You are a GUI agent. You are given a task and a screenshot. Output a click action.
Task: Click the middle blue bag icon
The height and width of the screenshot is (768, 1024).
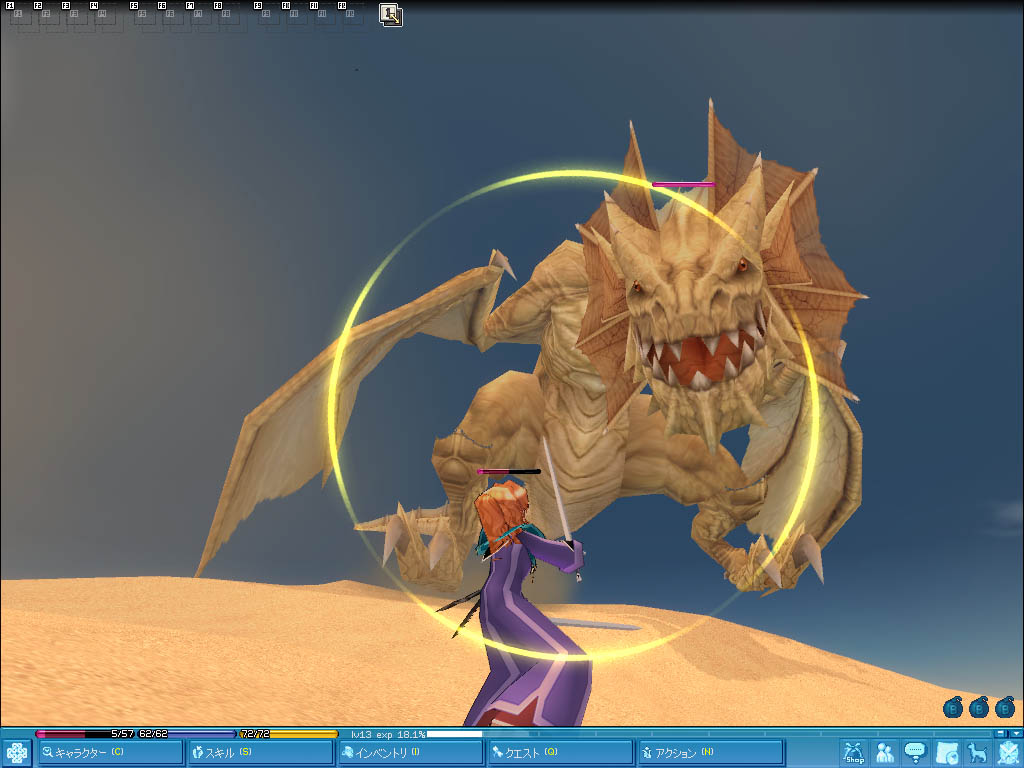pos(979,707)
